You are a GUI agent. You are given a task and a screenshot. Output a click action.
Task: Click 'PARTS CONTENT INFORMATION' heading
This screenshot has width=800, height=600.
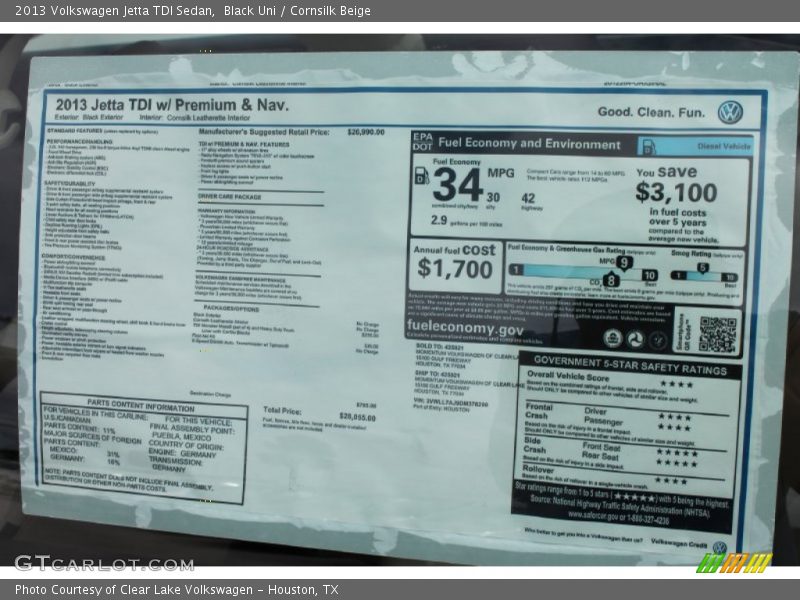tap(141, 405)
